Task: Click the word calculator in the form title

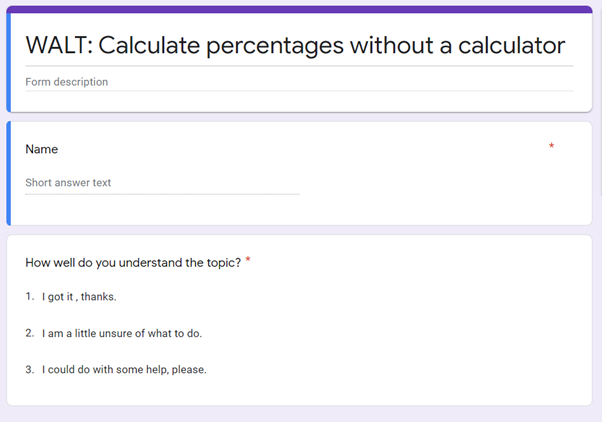Action: click(x=511, y=45)
